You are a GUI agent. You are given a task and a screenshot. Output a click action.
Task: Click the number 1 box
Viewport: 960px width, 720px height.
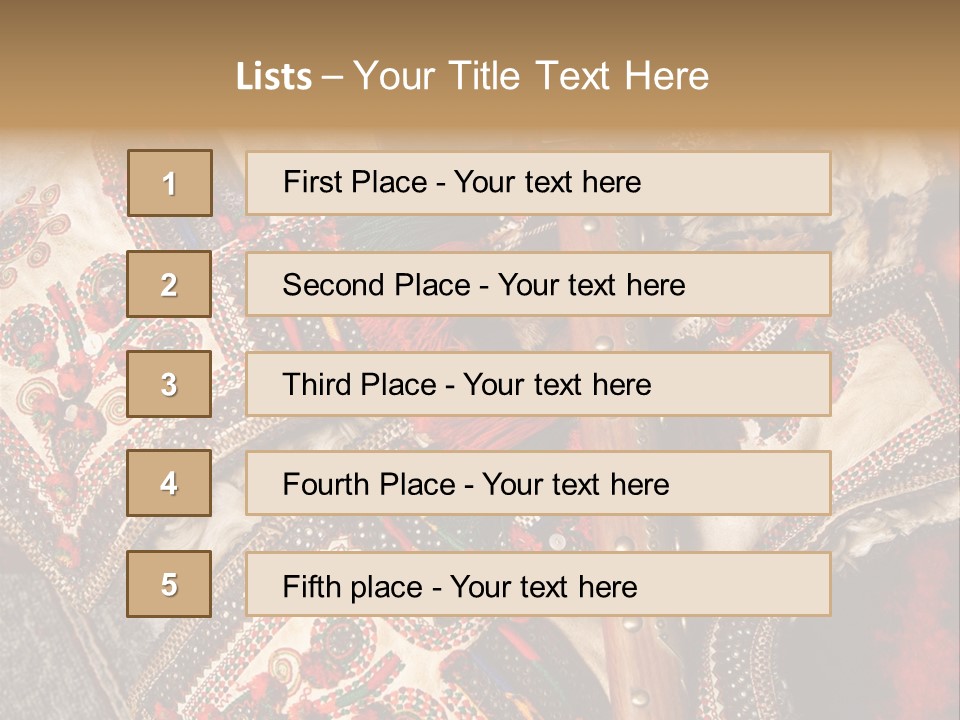(x=170, y=183)
